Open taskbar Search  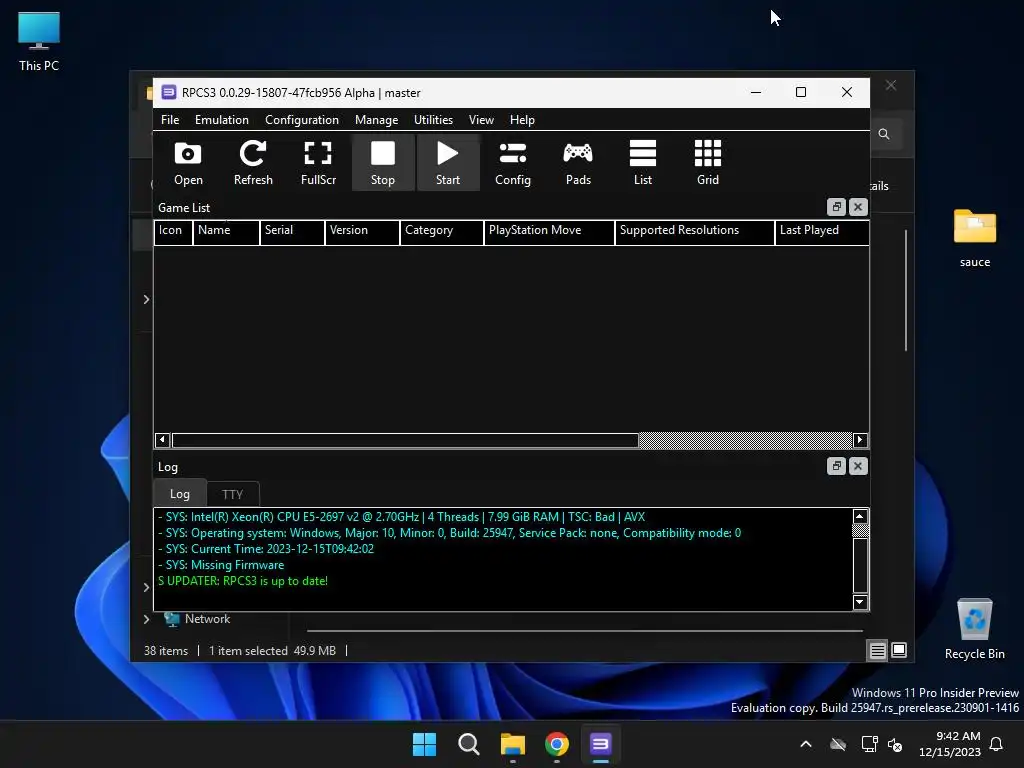[x=469, y=744]
